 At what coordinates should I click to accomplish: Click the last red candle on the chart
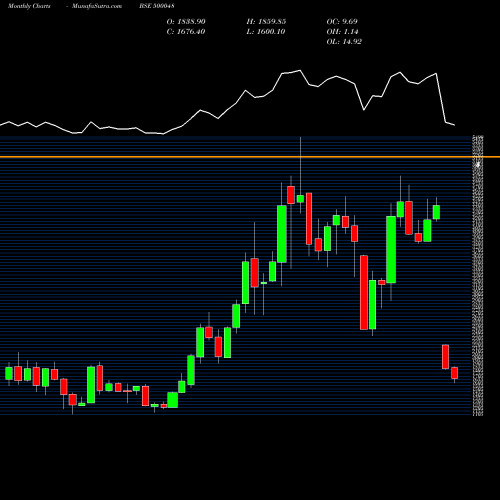[x=454, y=373]
